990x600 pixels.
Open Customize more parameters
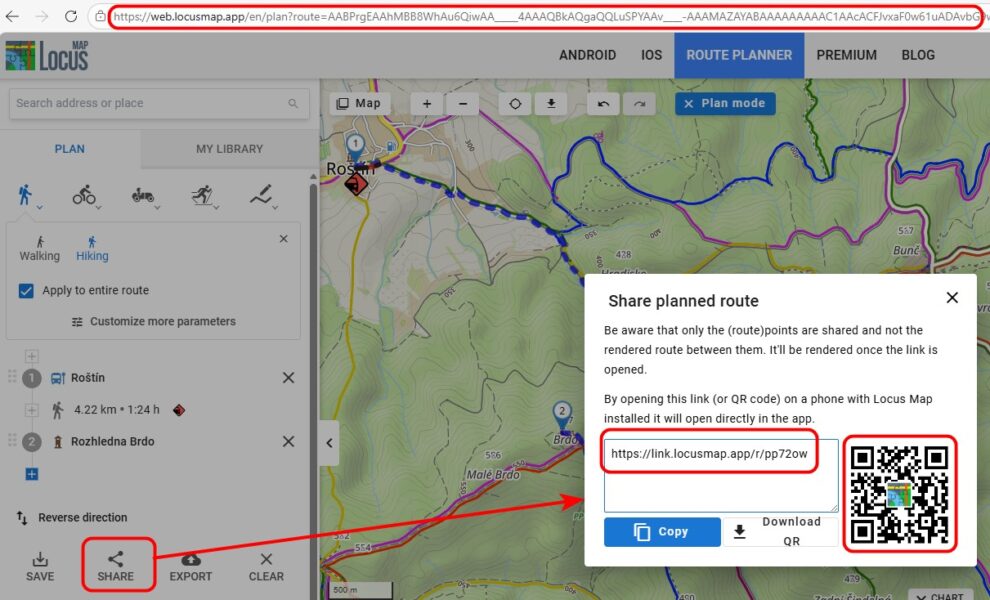153,322
